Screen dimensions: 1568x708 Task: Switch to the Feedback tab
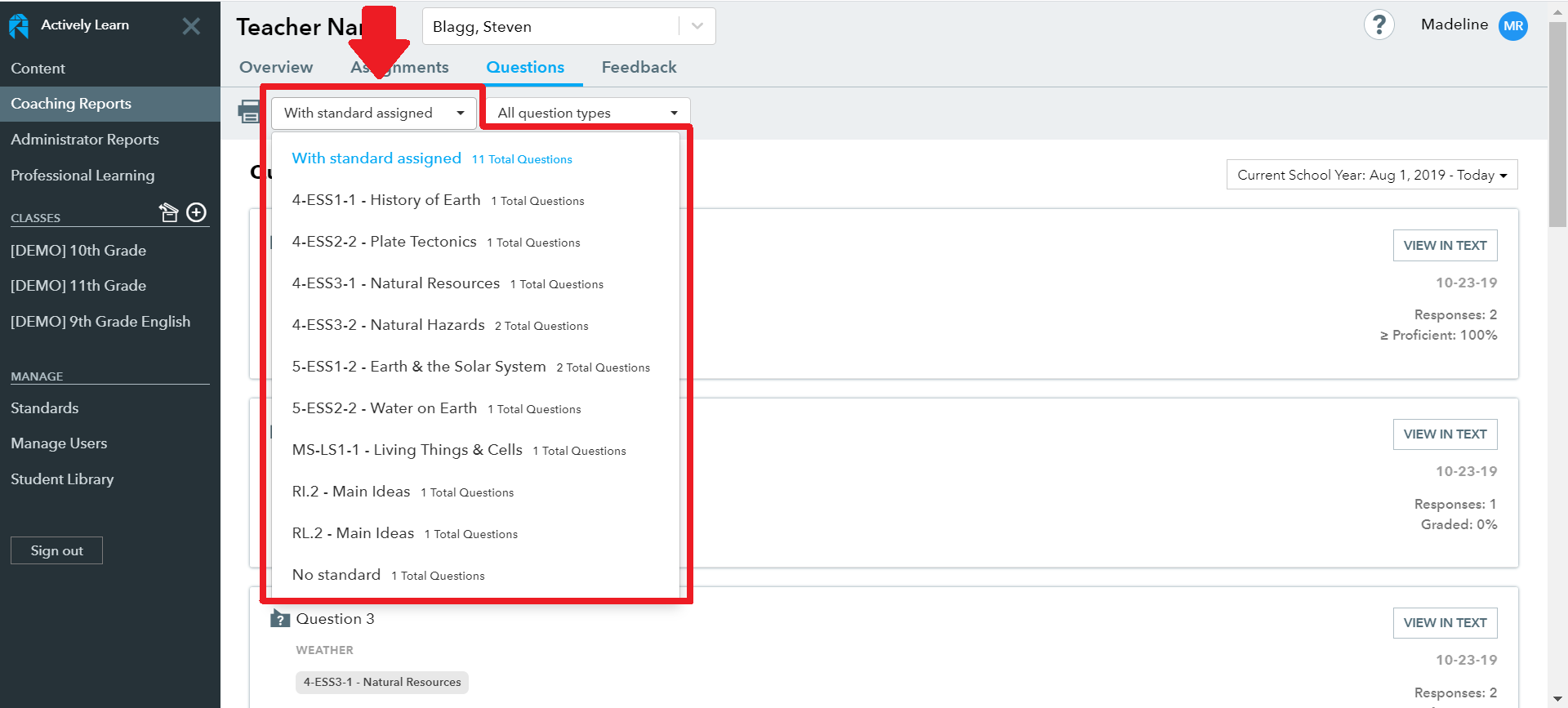(639, 67)
